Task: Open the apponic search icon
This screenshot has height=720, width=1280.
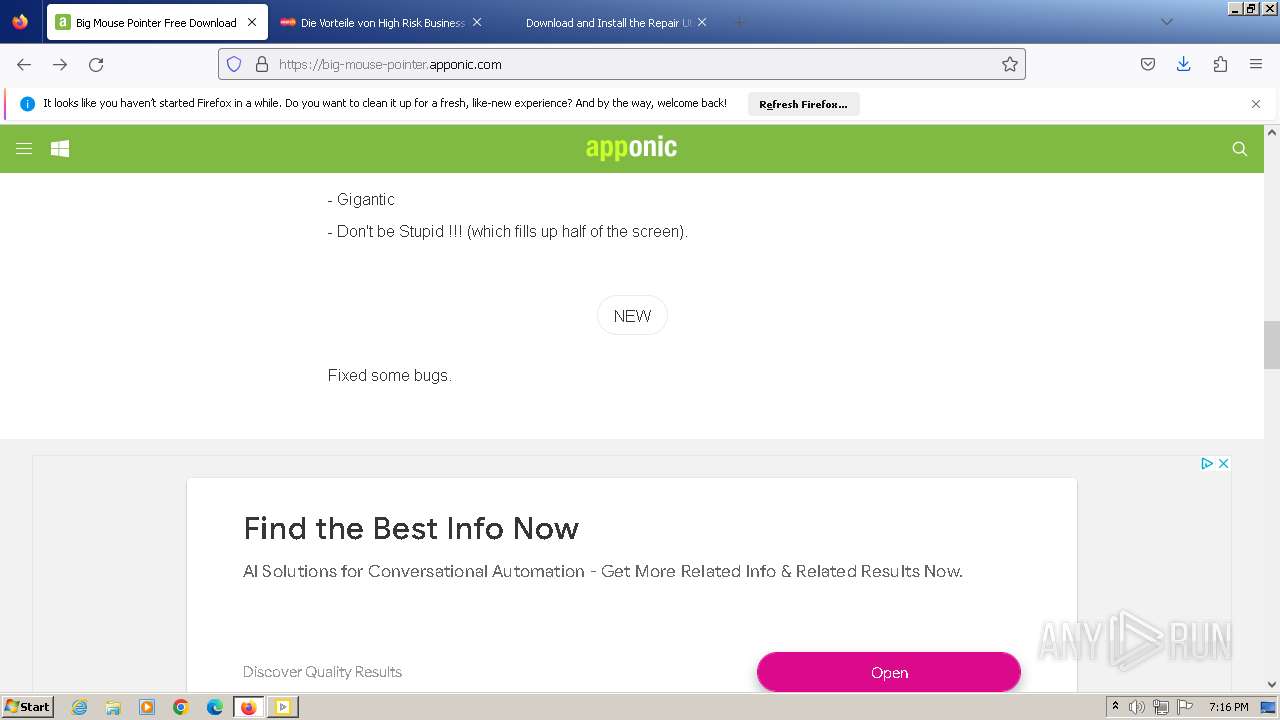Action: pos(1240,148)
